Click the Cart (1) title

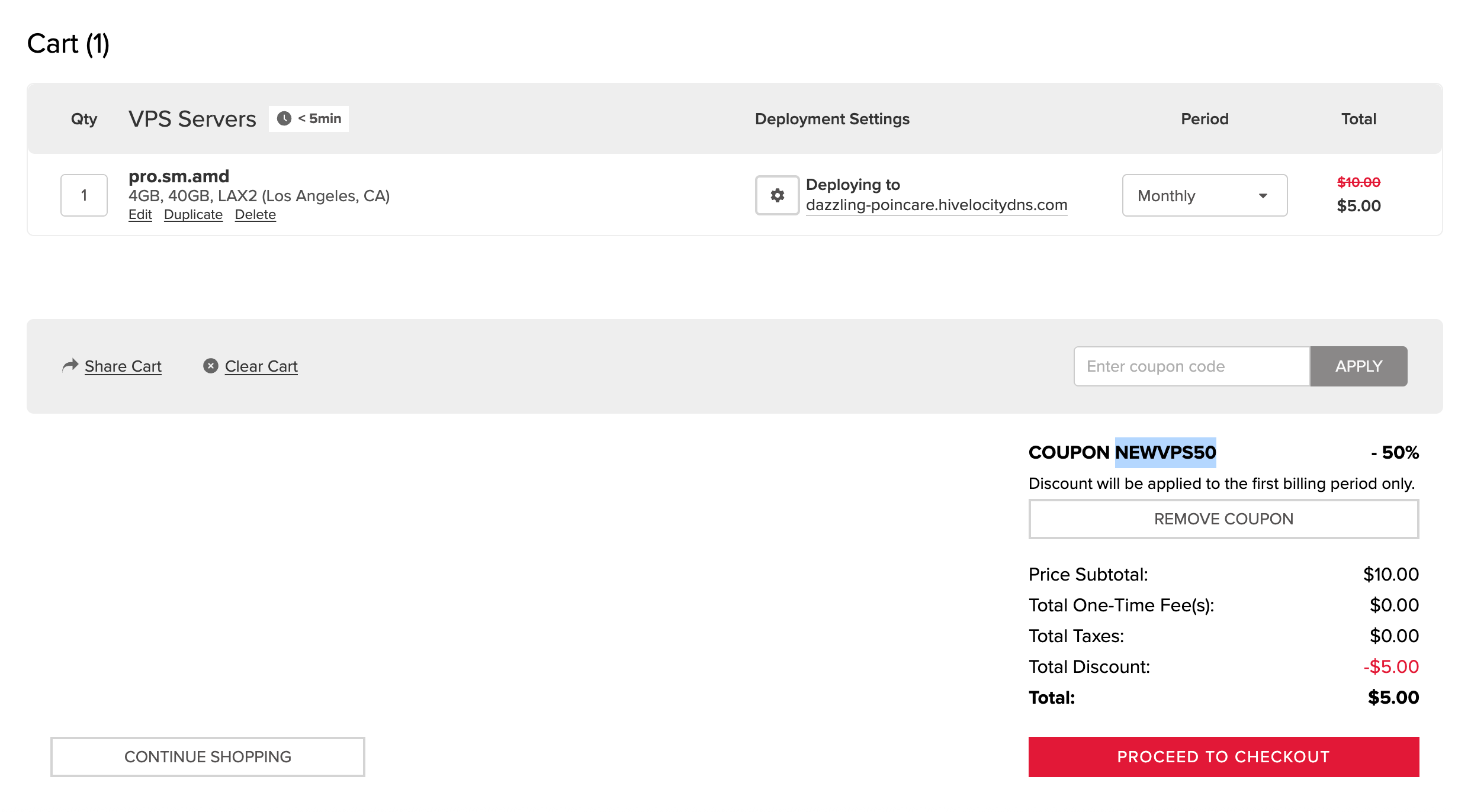[x=68, y=44]
